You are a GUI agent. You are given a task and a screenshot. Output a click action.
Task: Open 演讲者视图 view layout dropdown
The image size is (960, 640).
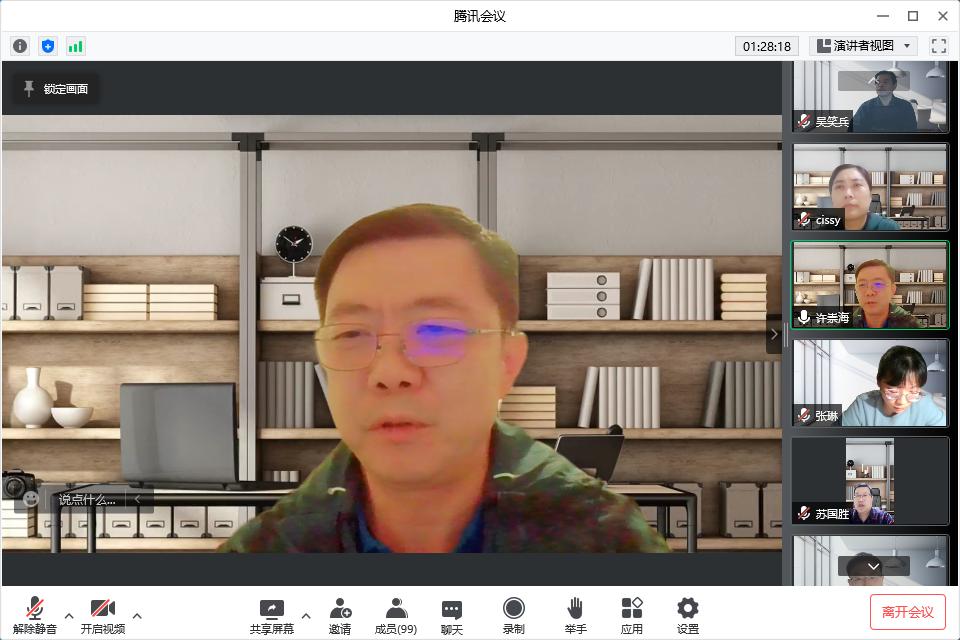(x=863, y=46)
